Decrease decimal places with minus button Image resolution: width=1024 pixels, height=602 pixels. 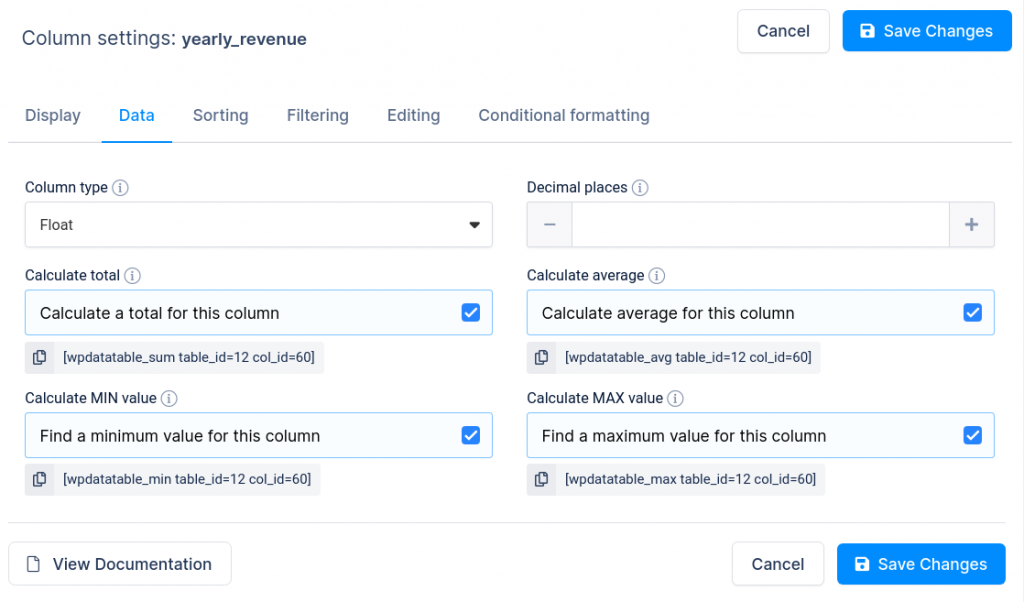point(550,225)
